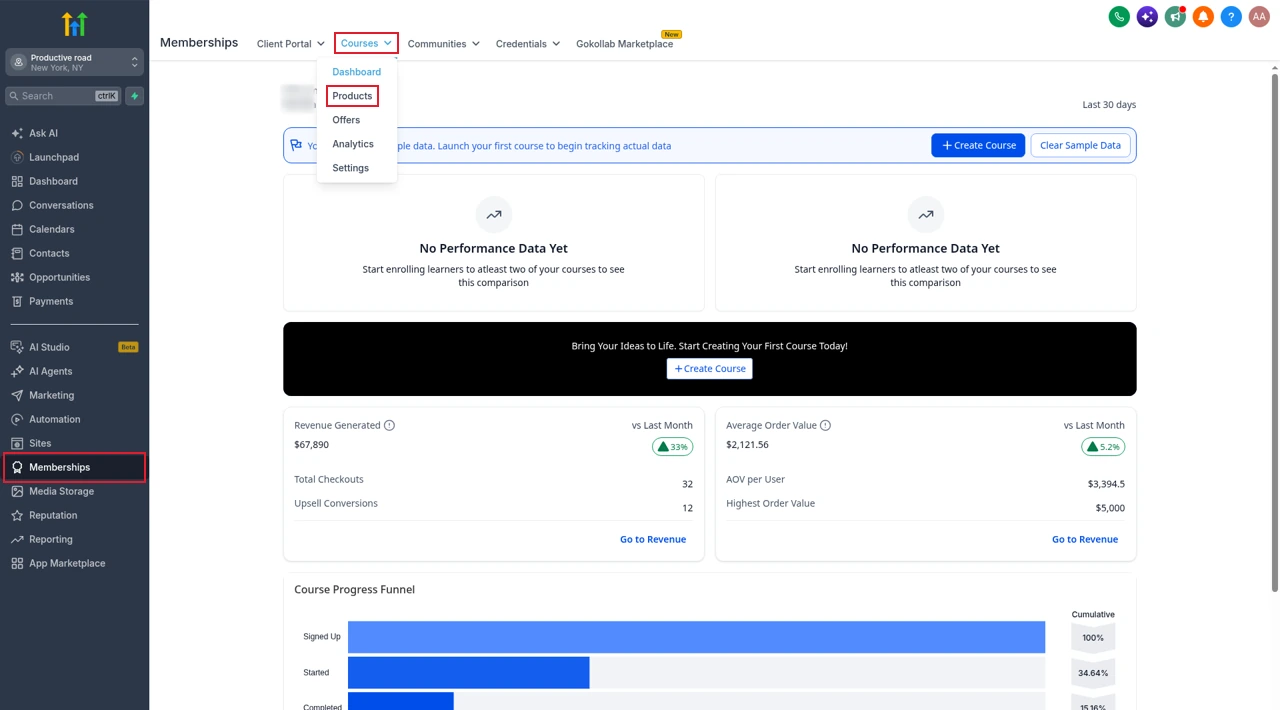Expand the Productive road account switcher

click(74, 62)
